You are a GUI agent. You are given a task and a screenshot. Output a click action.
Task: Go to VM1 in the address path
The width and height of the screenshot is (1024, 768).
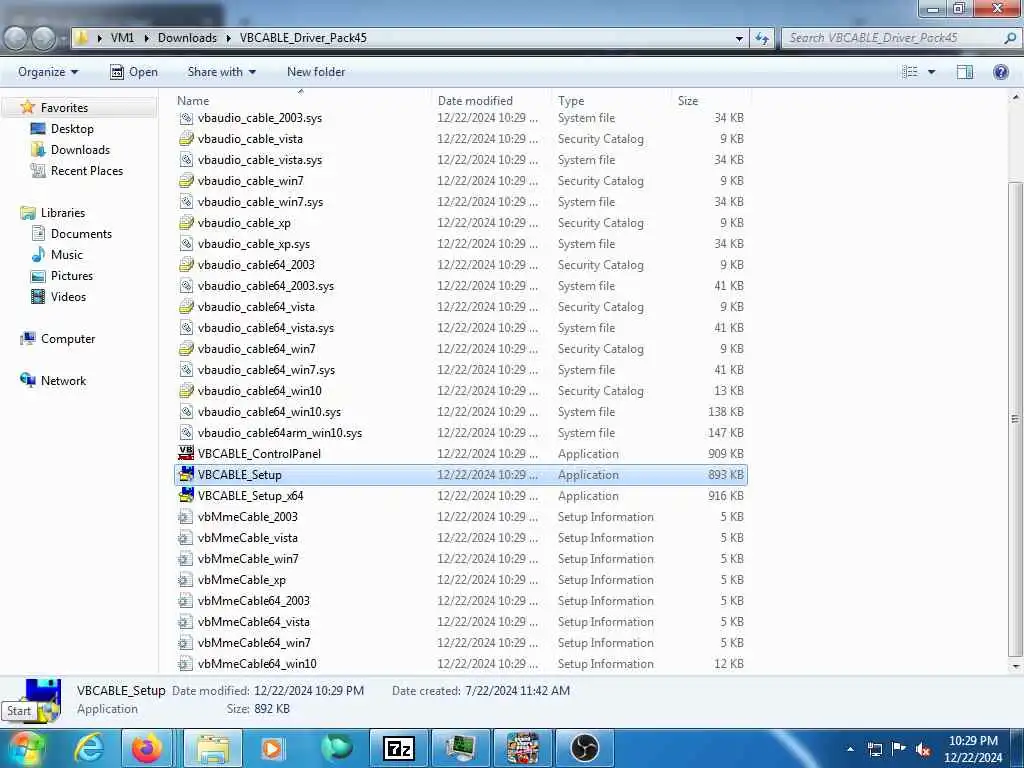[x=122, y=38]
